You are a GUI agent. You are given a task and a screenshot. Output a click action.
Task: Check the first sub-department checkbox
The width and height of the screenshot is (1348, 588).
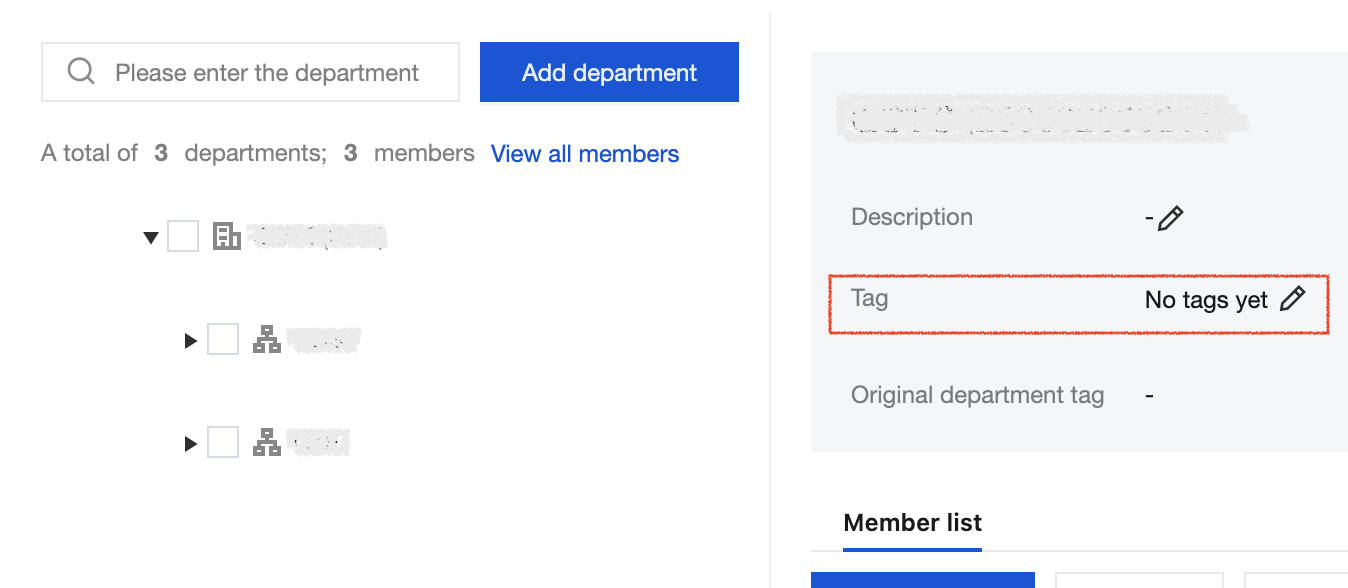coord(223,340)
